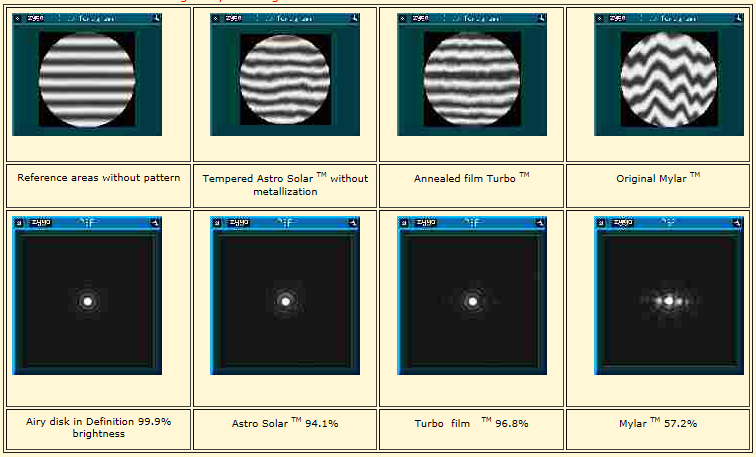Select the caption 'Reference areas without pattern'

point(99,178)
